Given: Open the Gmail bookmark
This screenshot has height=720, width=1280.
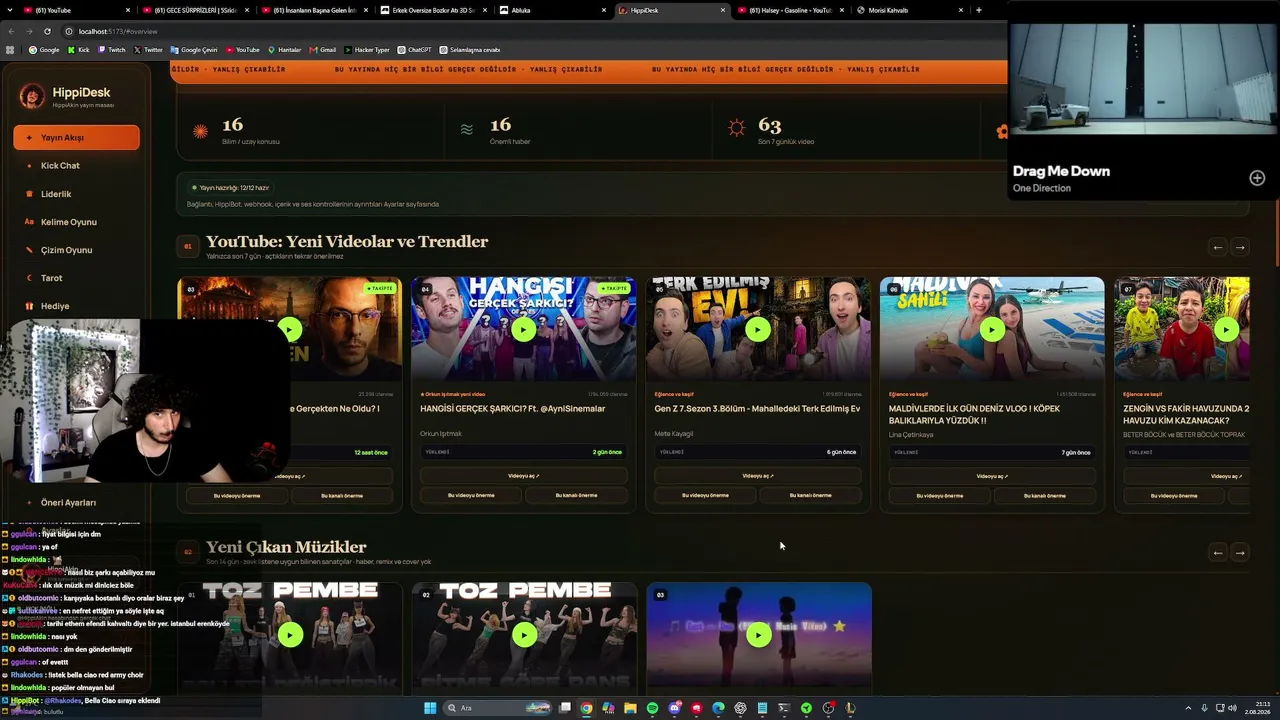Looking at the screenshot, I should (x=322, y=50).
